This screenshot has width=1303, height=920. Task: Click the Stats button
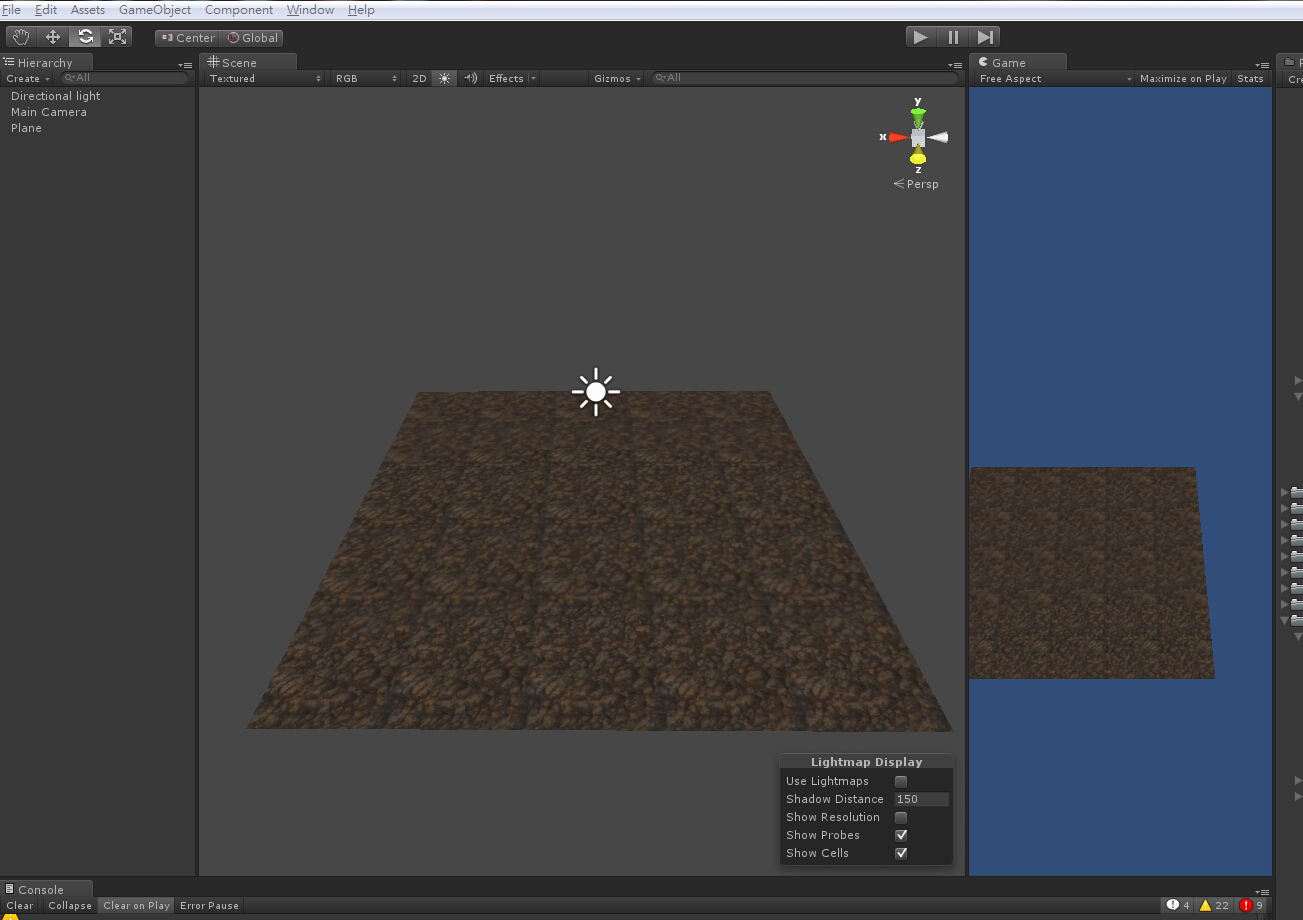coord(1250,78)
